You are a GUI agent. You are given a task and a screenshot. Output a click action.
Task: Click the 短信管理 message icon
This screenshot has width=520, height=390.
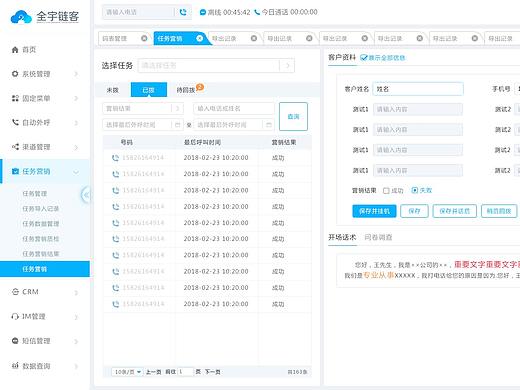[15, 341]
